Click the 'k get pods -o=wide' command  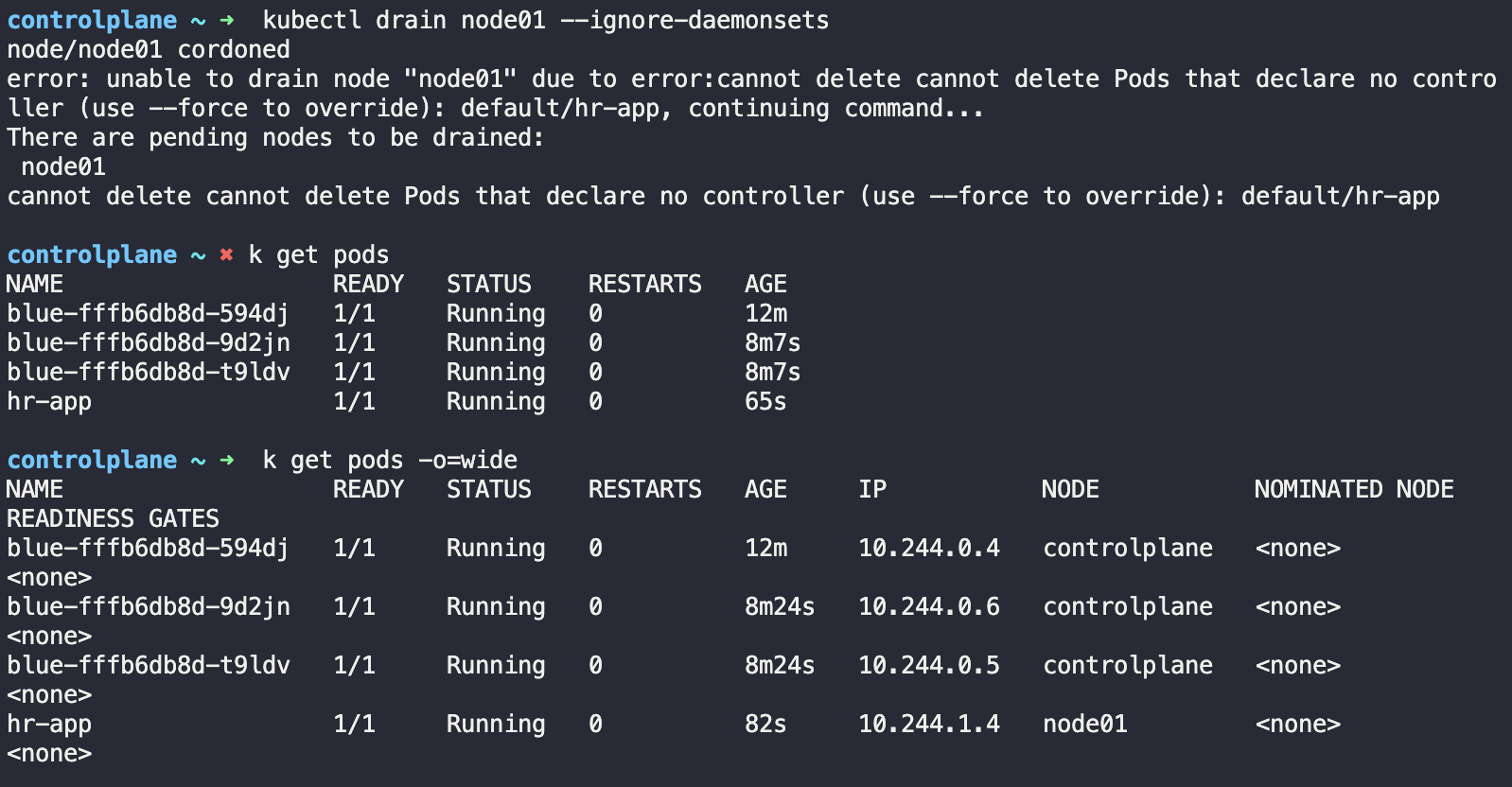click(x=390, y=460)
